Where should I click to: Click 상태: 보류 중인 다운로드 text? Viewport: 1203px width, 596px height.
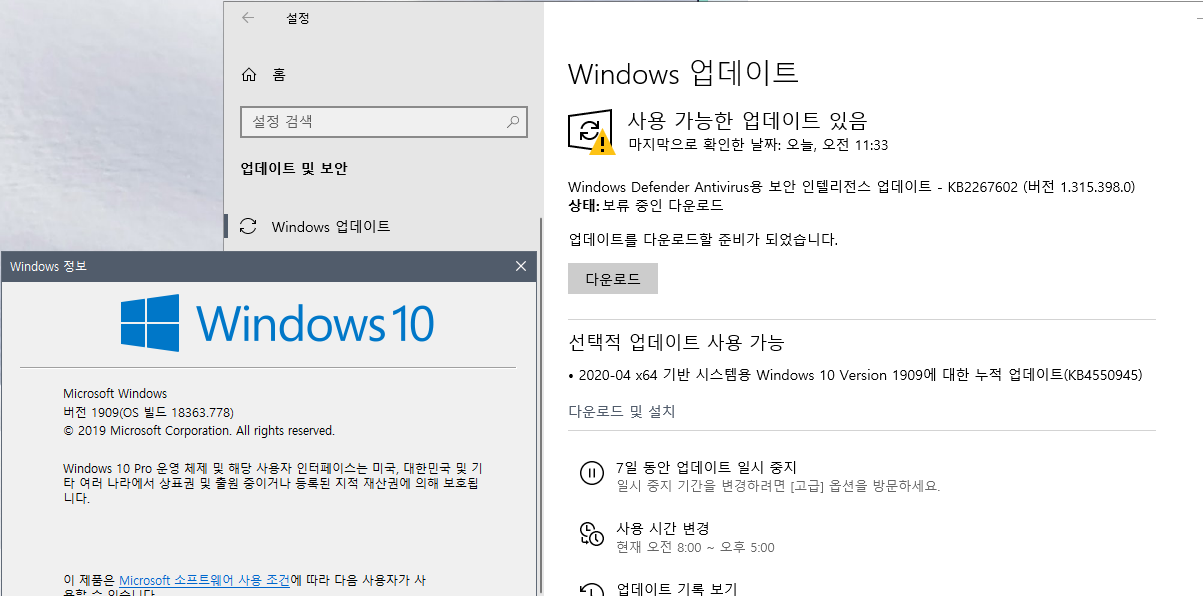pos(645,206)
